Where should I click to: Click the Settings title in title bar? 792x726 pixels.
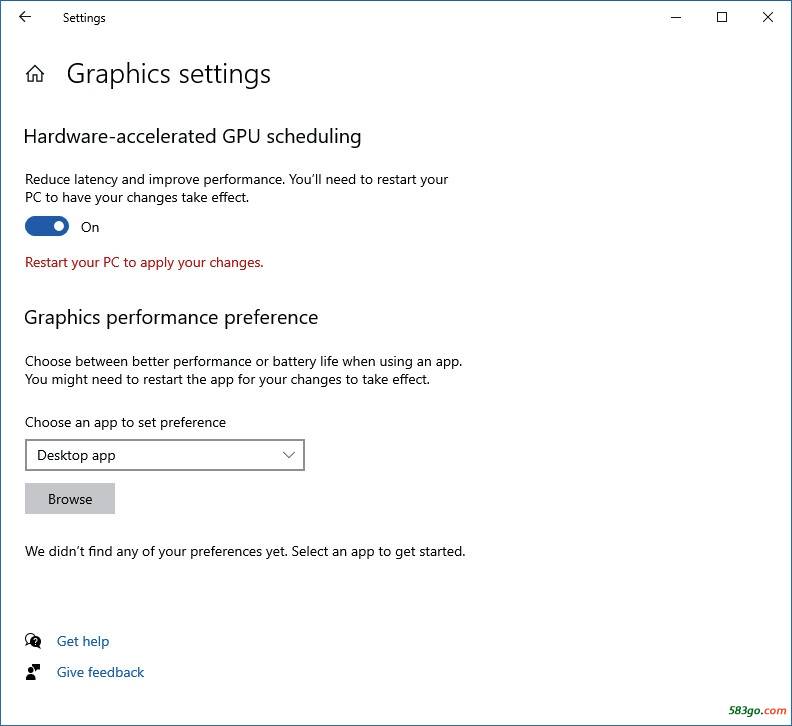[x=84, y=18]
